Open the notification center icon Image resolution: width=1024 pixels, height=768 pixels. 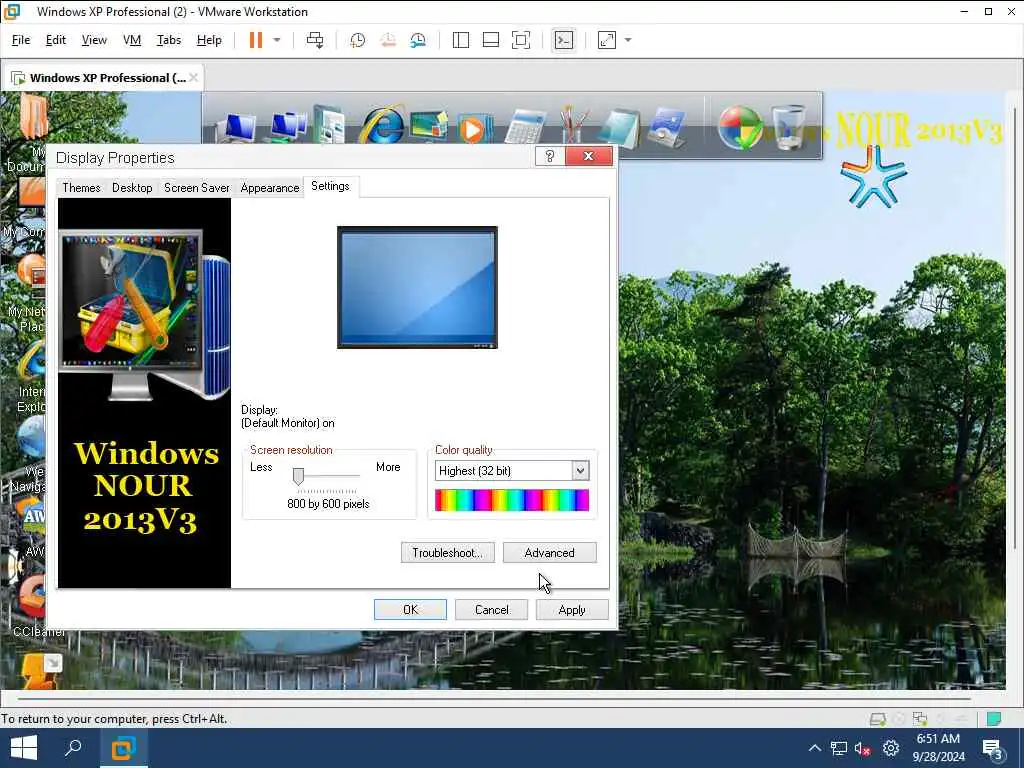[993, 748]
